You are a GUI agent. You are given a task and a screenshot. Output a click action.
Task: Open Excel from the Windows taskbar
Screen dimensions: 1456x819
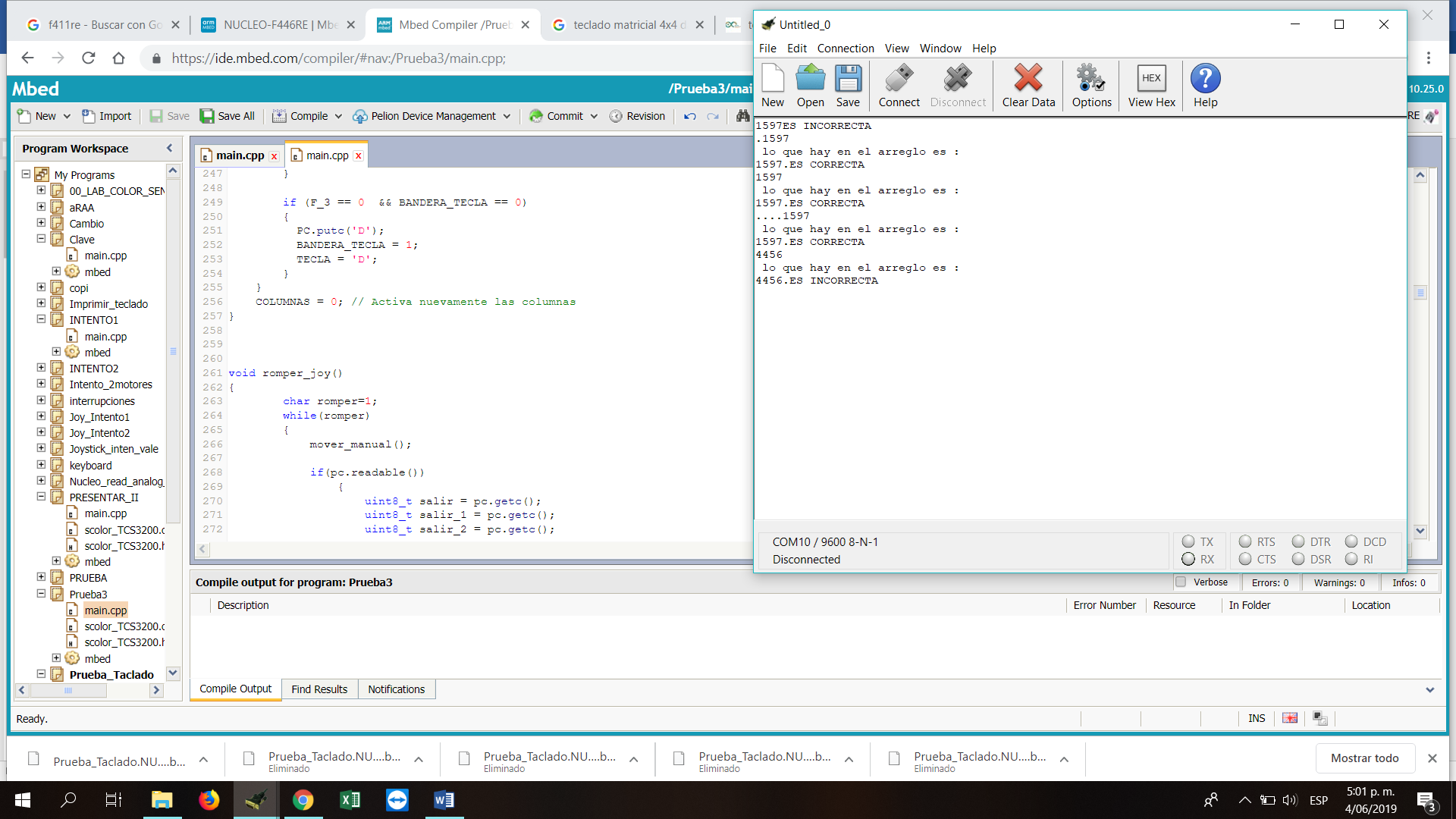point(350,800)
